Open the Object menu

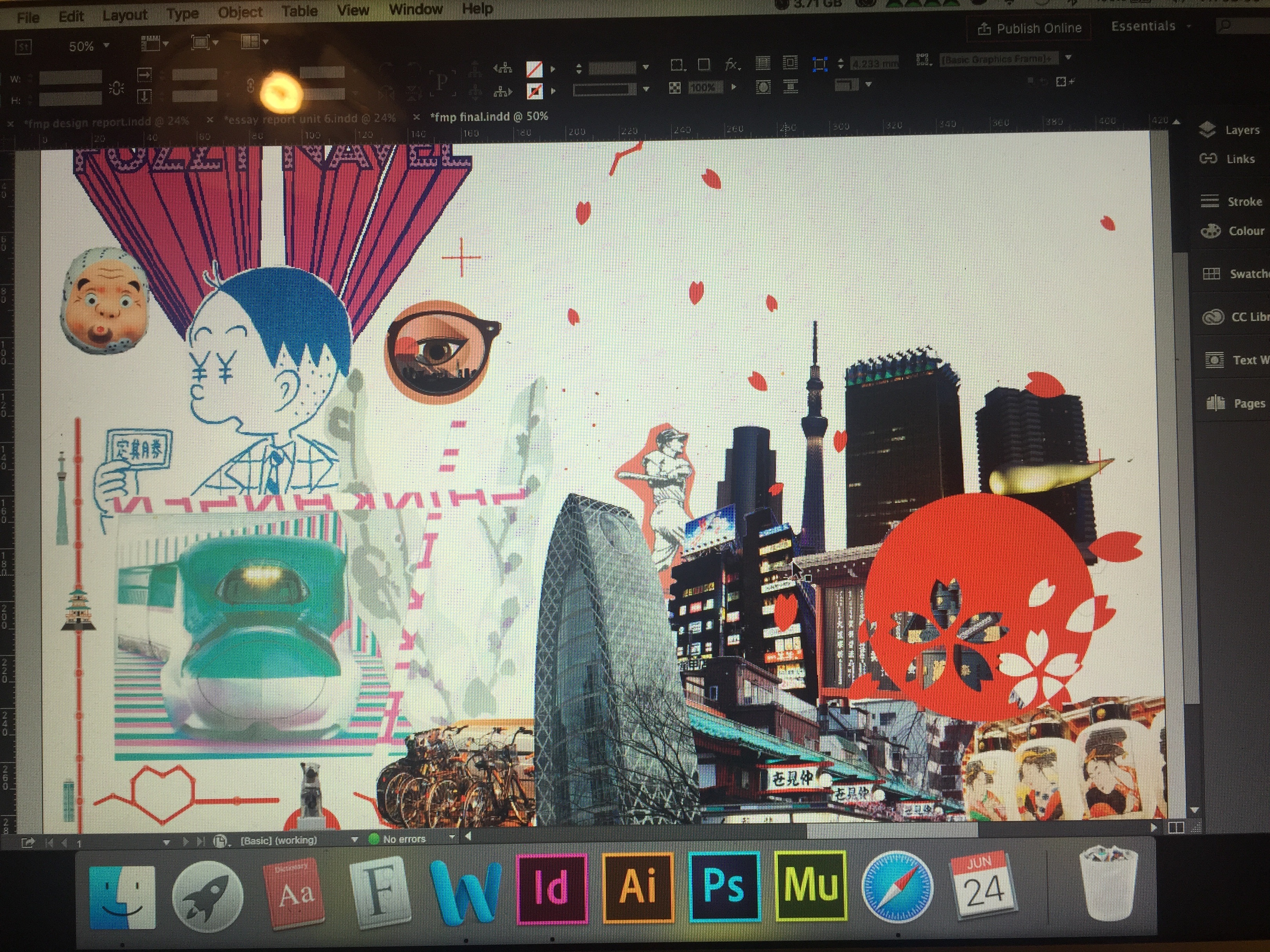pyautogui.click(x=240, y=12)
